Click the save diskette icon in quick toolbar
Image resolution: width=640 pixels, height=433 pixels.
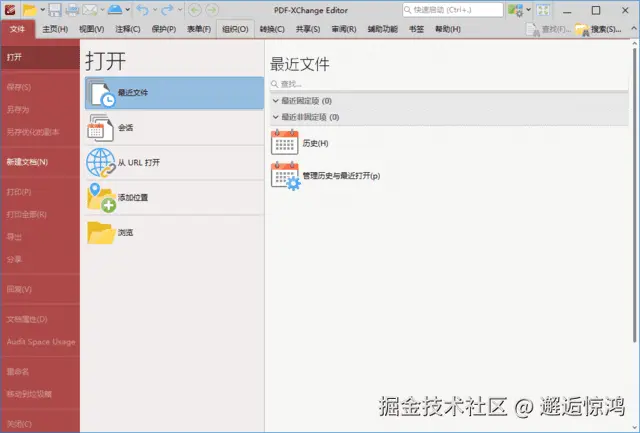pos(55,10)
